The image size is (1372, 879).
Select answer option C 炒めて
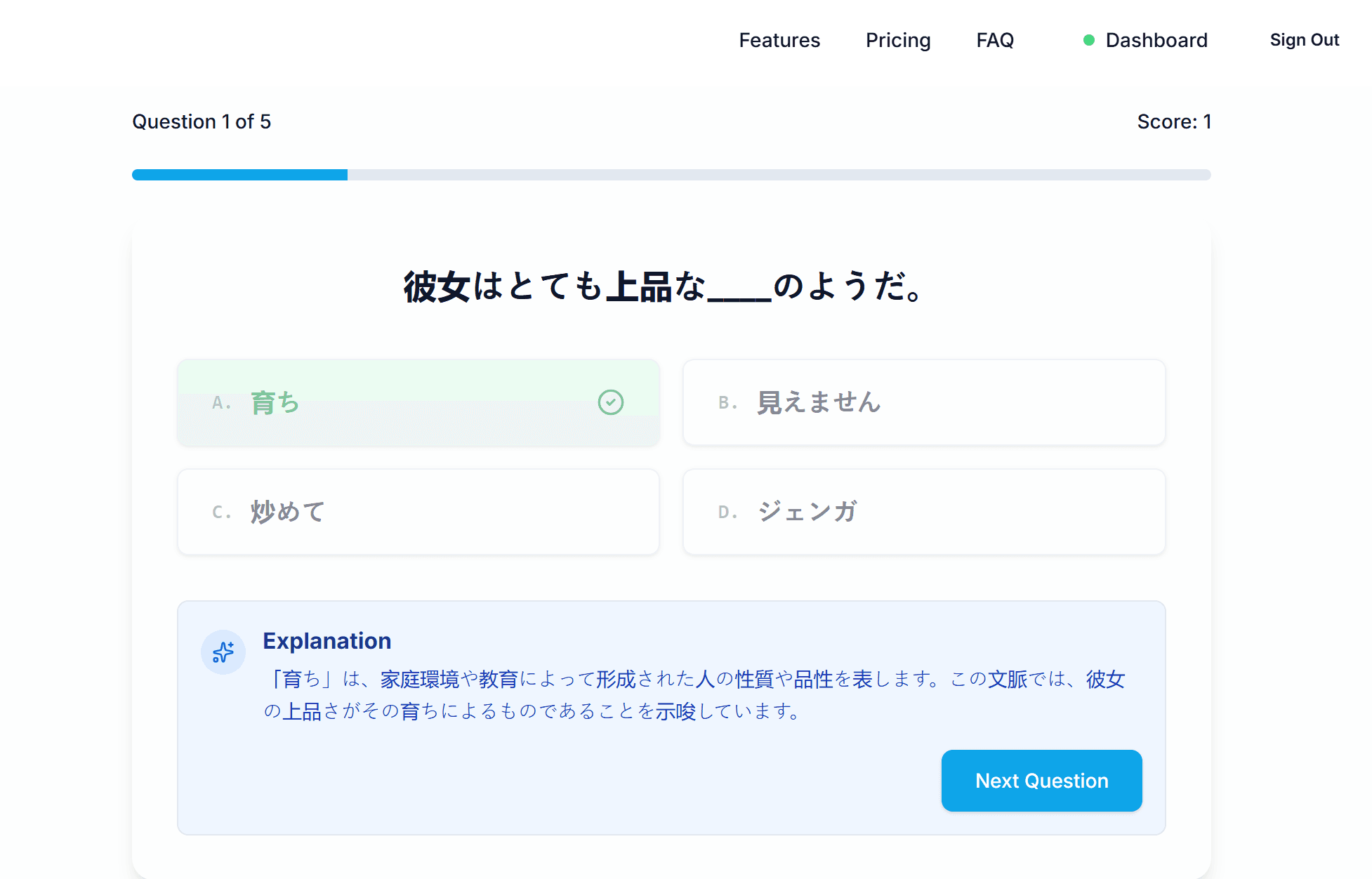(418, 512)
